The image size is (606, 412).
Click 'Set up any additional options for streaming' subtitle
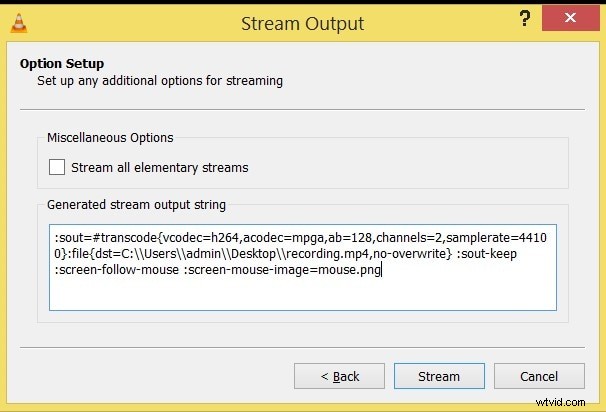[160, 81]
